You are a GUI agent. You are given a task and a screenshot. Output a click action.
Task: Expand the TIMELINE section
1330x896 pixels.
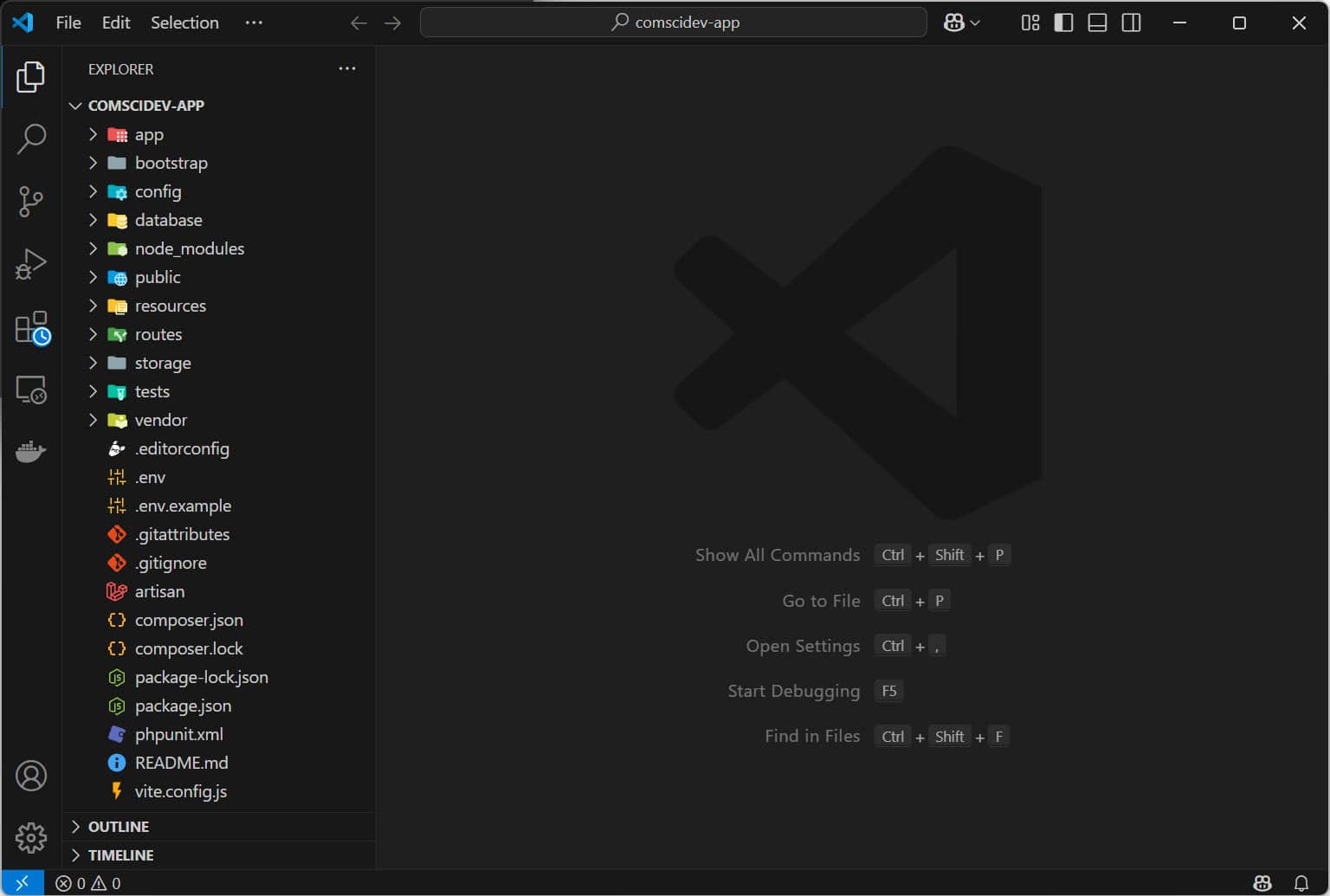120,855
